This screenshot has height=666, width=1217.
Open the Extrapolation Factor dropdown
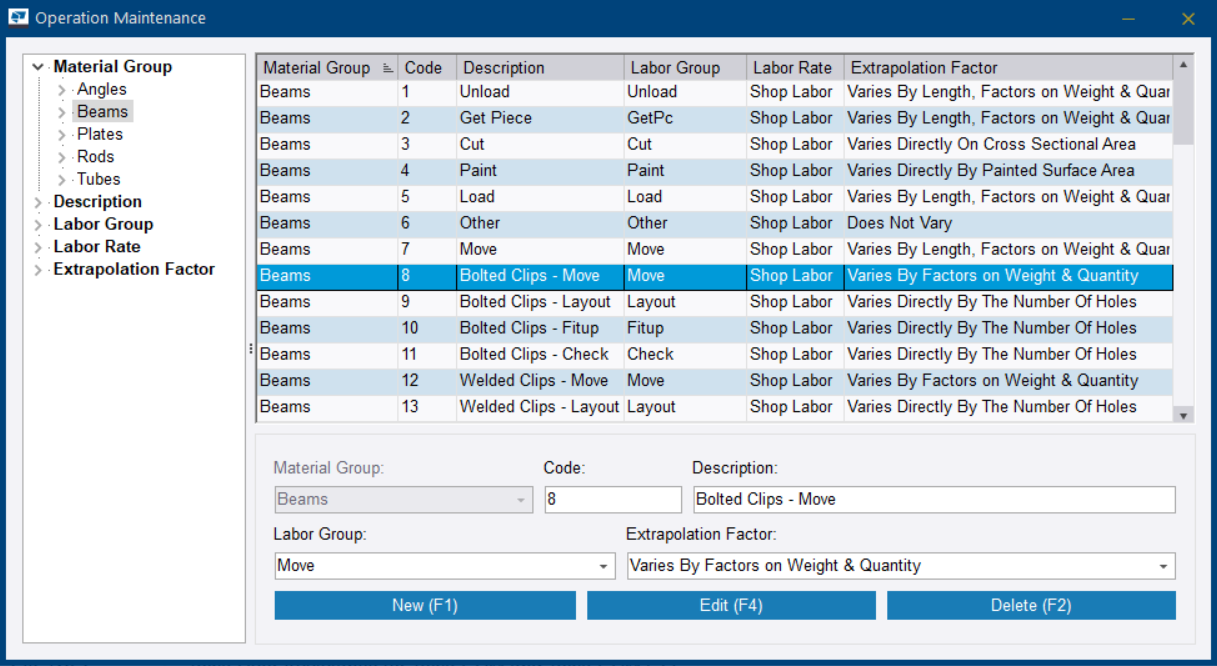[1163, 566]
